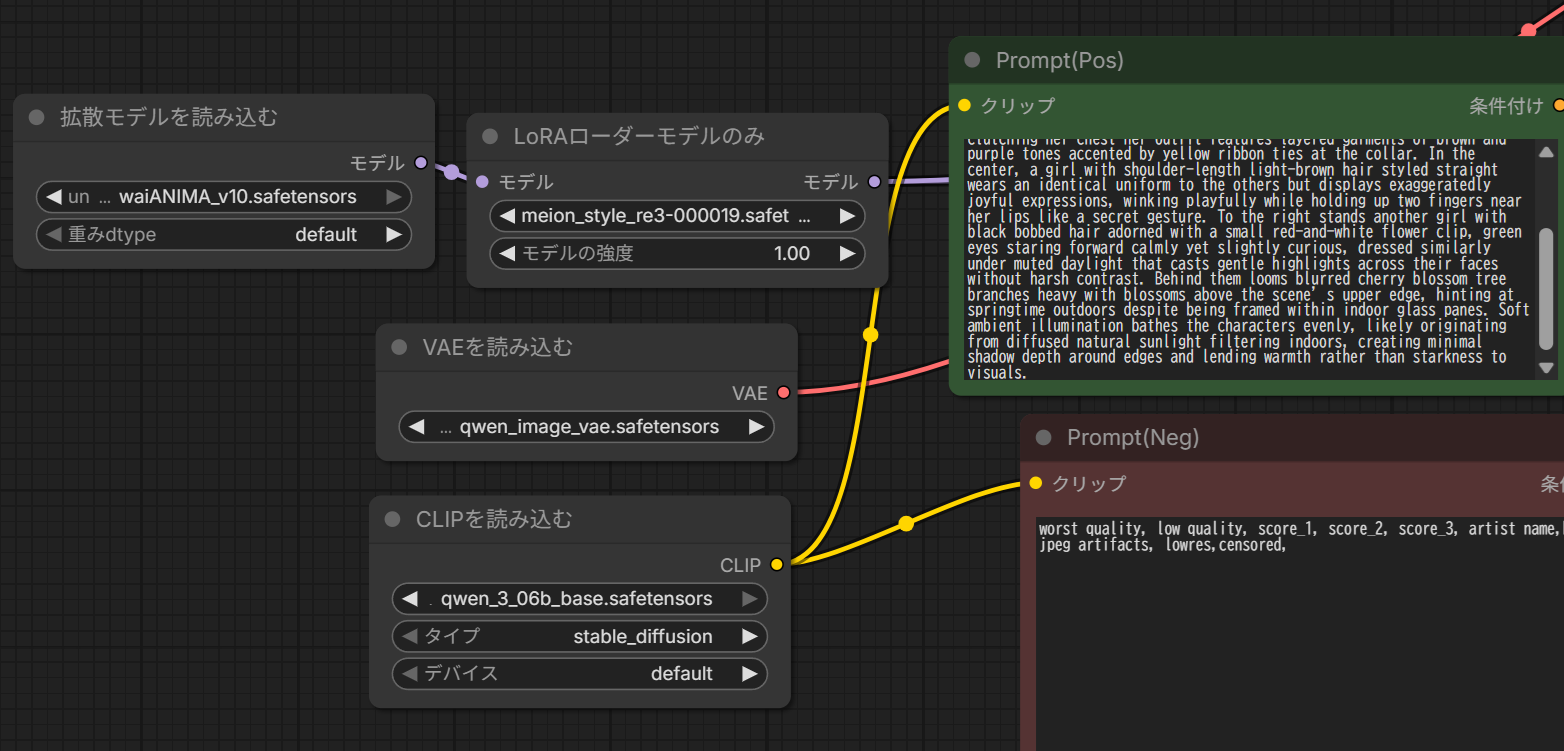Open the qwen_image_vae.safetensors VAE selector

coord(586,427)
